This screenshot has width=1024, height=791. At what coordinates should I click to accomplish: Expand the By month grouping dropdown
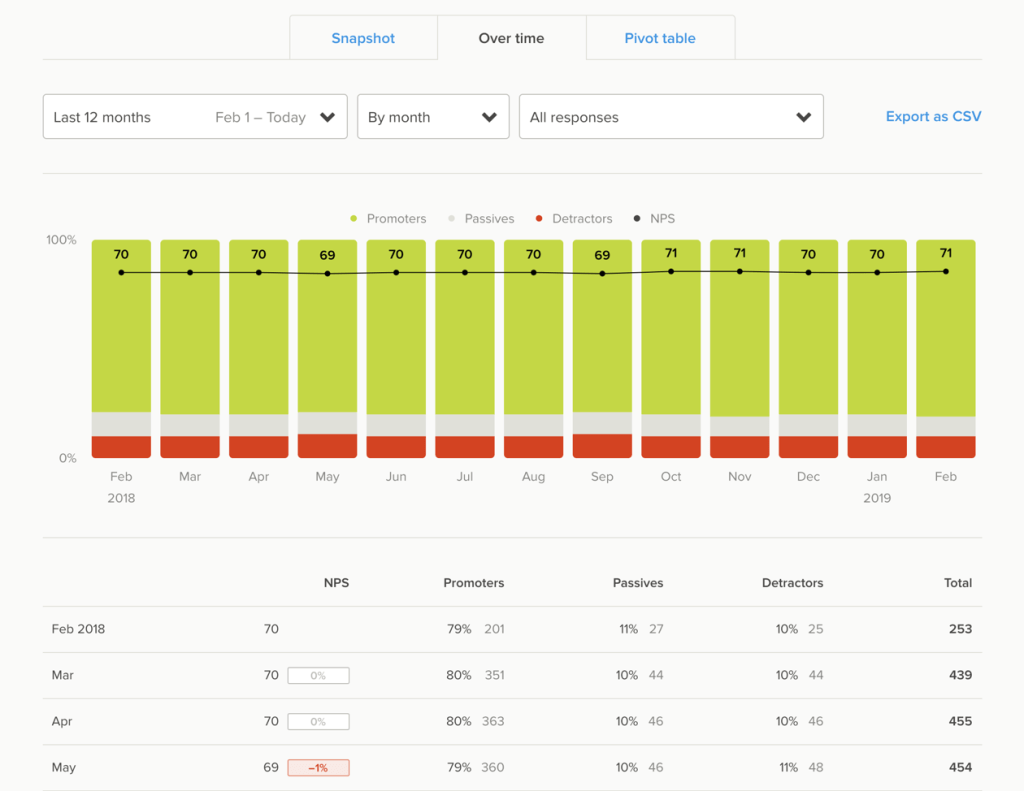pyautogui.click(x=433, y=117)
